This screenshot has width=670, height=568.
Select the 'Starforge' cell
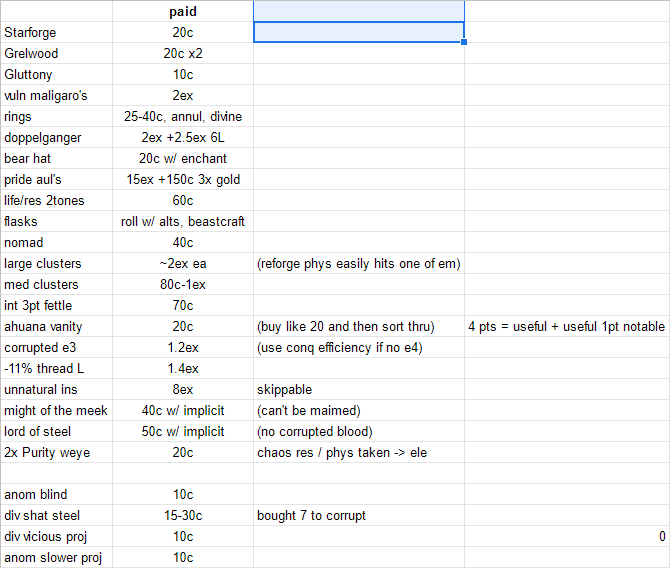pos(56,32)
